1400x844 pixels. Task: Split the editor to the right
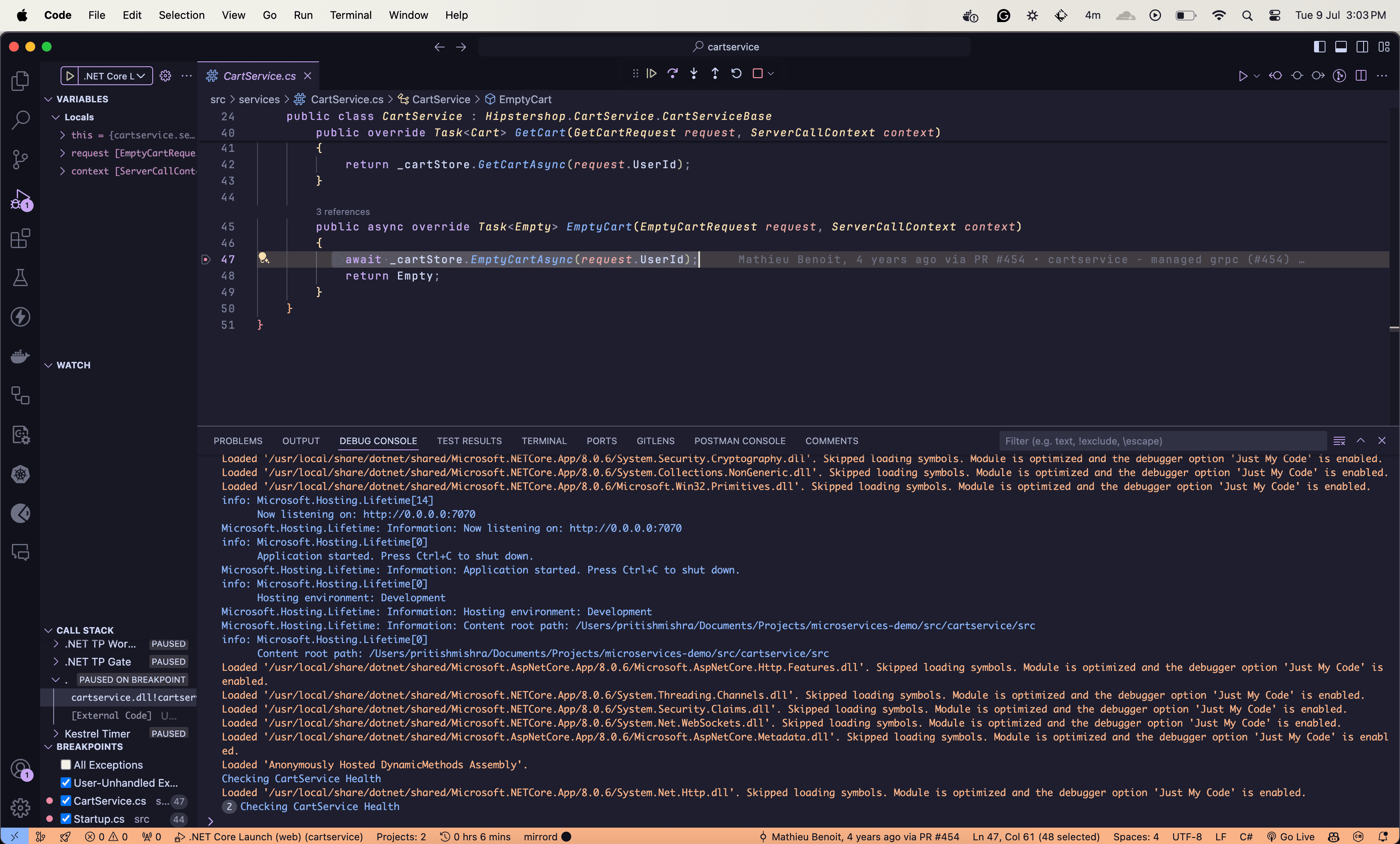[1361, 76]
